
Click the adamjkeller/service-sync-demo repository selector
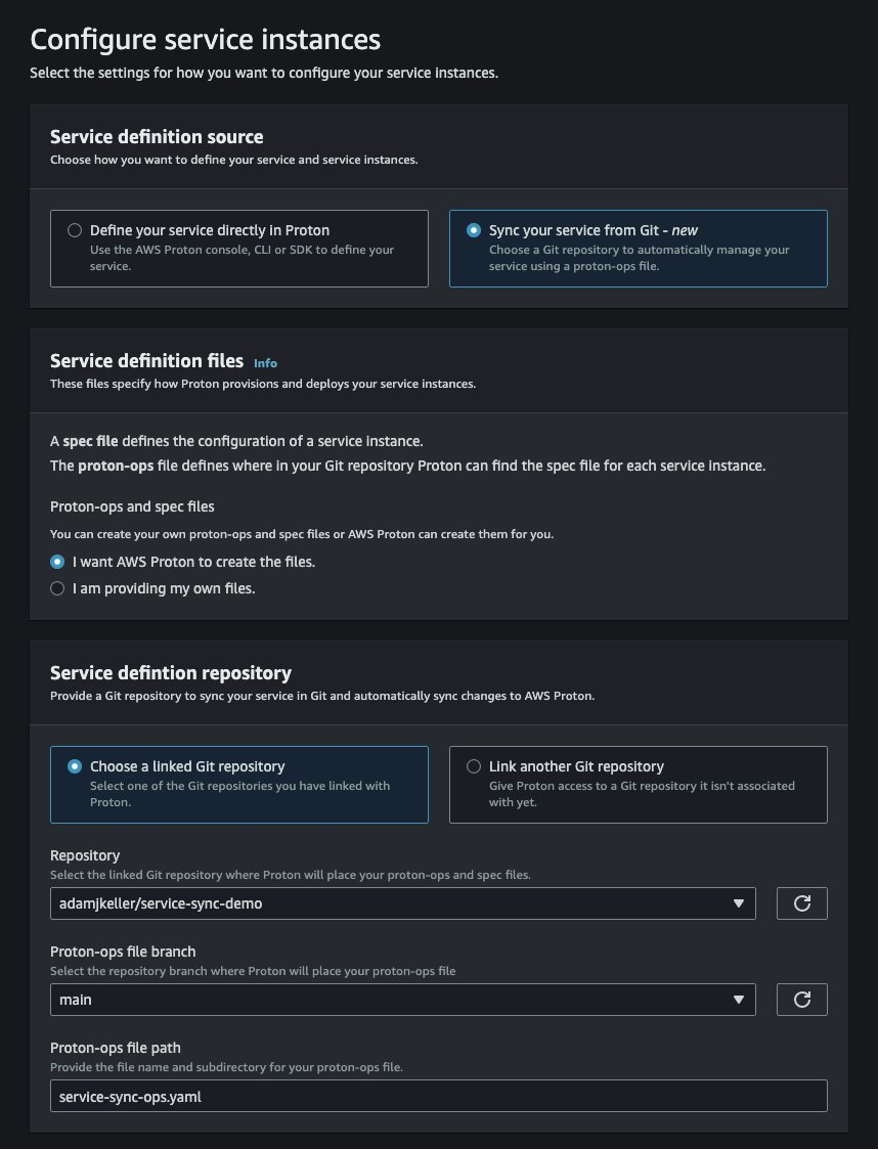pyautogui.click(x=400, y=903)
